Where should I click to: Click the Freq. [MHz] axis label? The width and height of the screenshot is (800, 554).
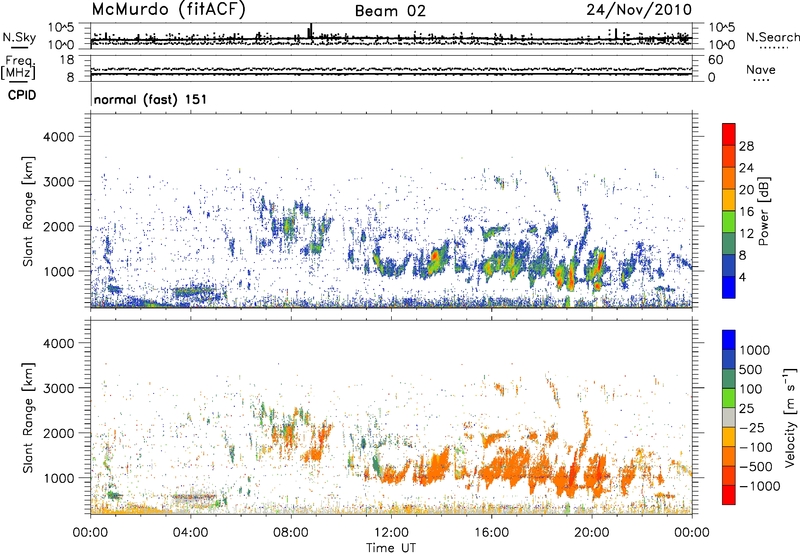(x=18, y=68)
